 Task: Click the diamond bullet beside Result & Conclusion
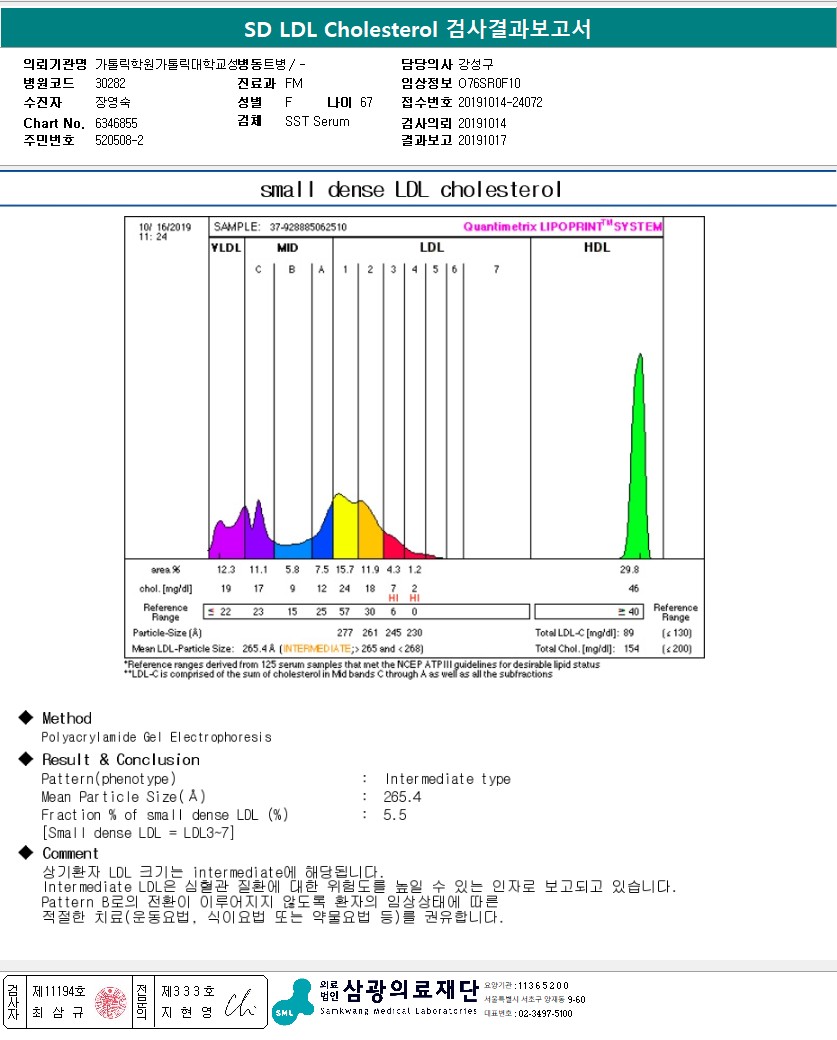[26, 759]
